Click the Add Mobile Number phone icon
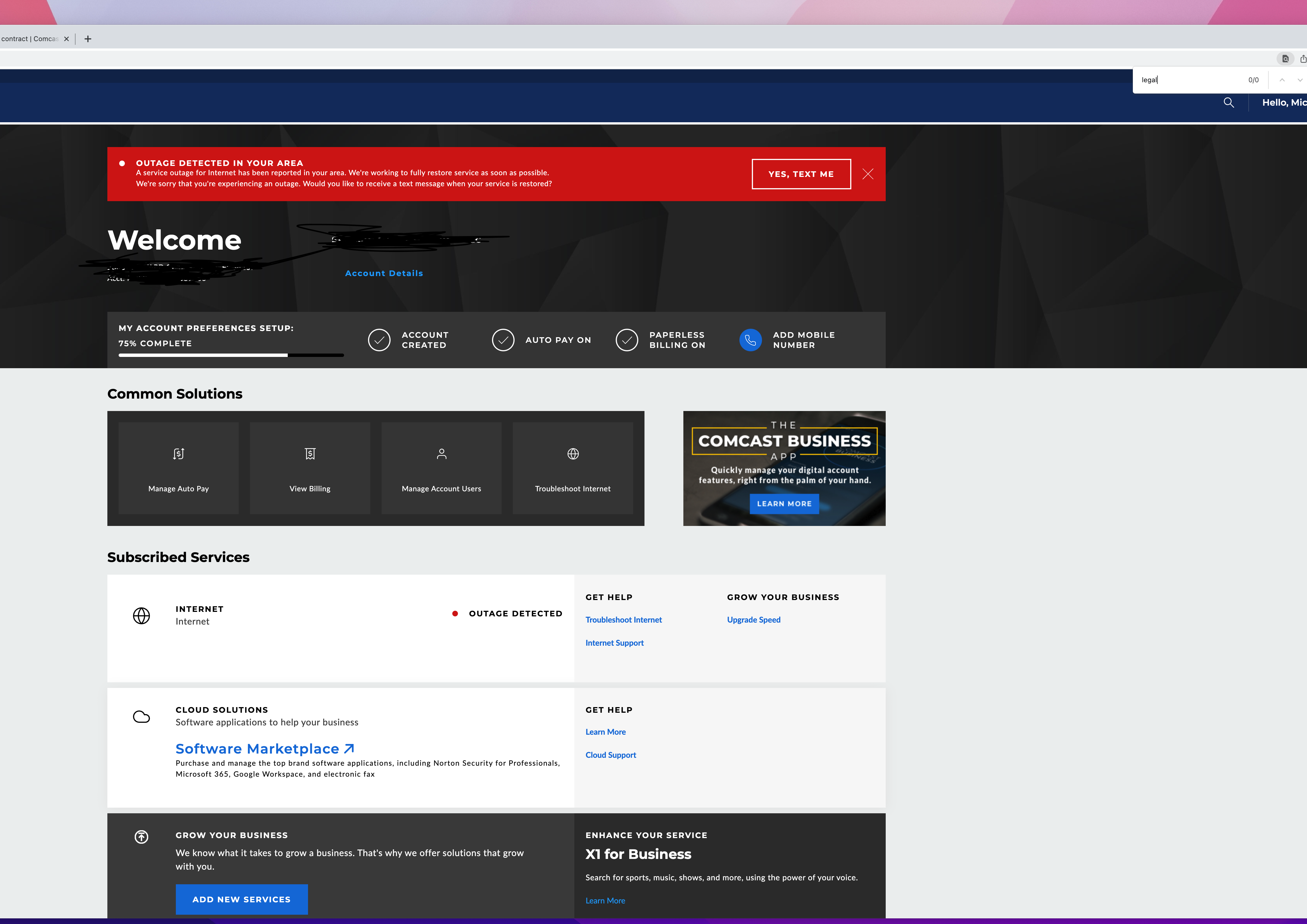The width and height of the screenshot is (1307, 924). tap(750, 340)
